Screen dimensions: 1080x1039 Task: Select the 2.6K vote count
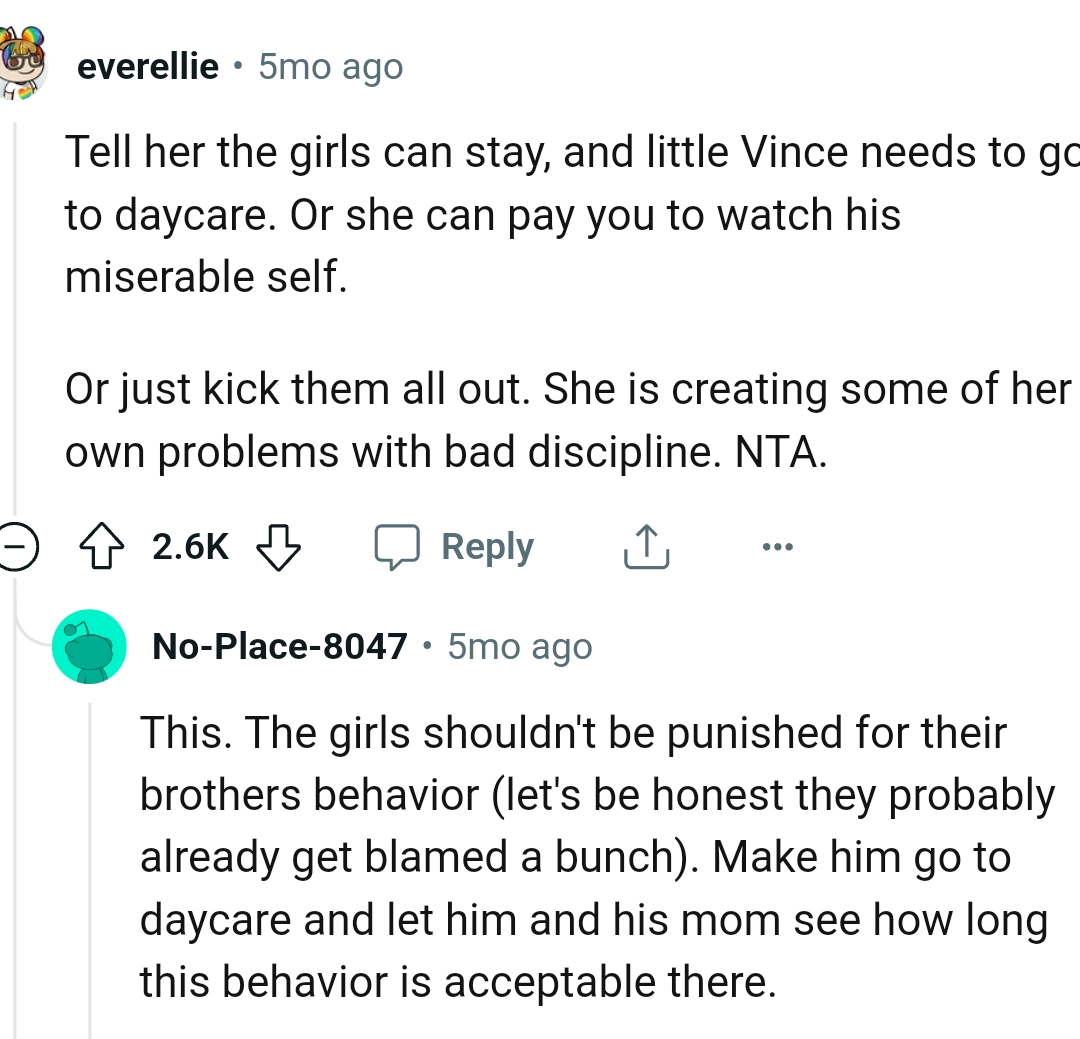[188, 546]
